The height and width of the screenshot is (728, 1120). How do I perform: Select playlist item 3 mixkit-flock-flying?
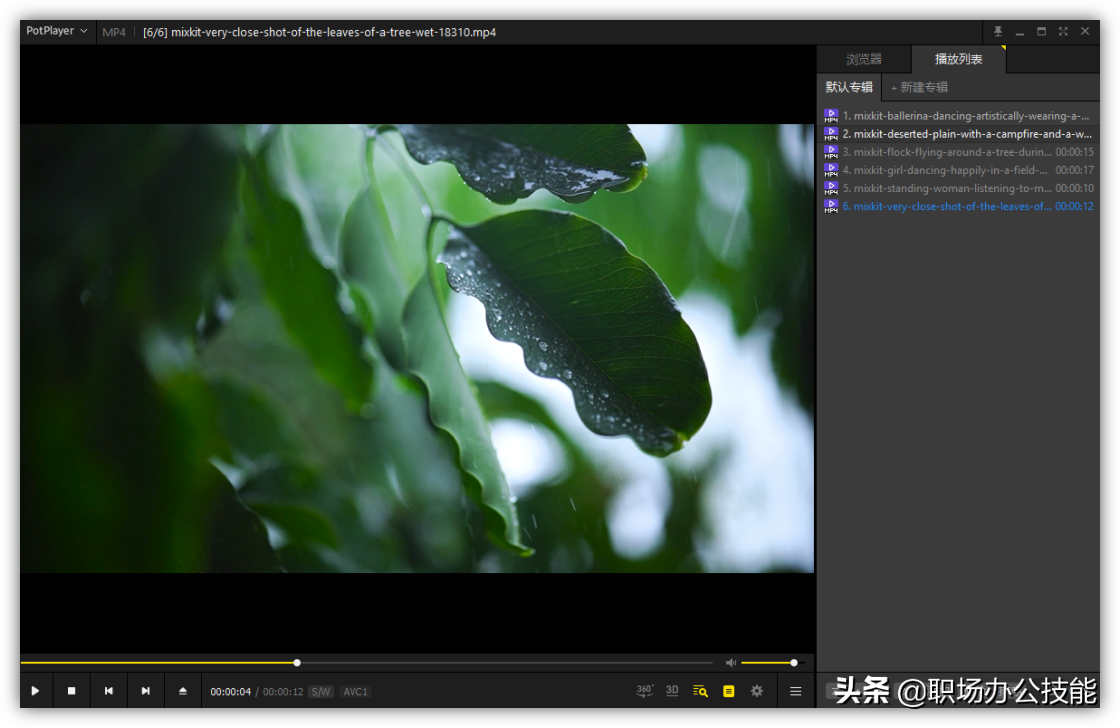(x=957, y=151)
